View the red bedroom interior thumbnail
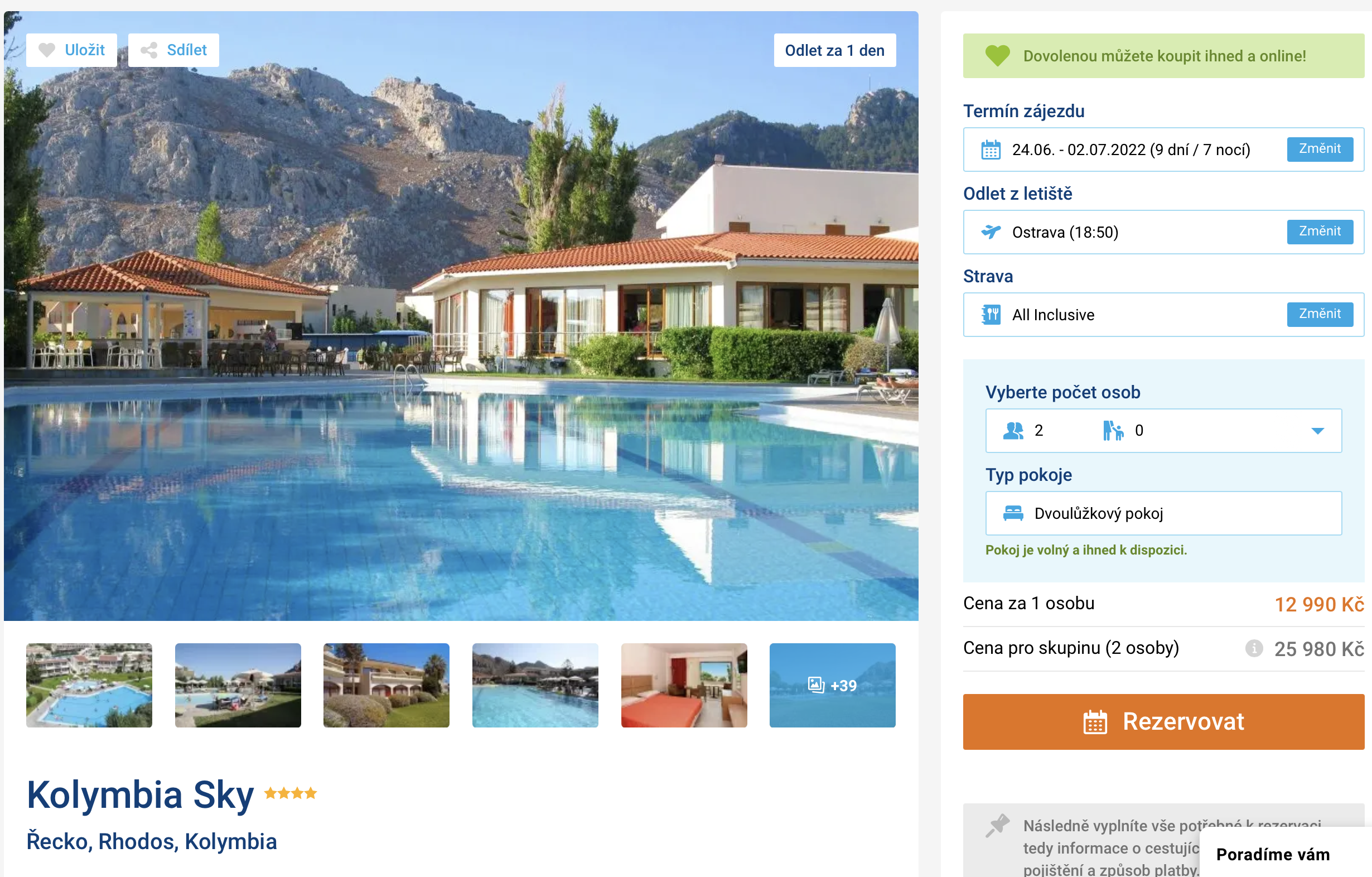Viewport: 1372px width, 877px height. coord(684,686)
